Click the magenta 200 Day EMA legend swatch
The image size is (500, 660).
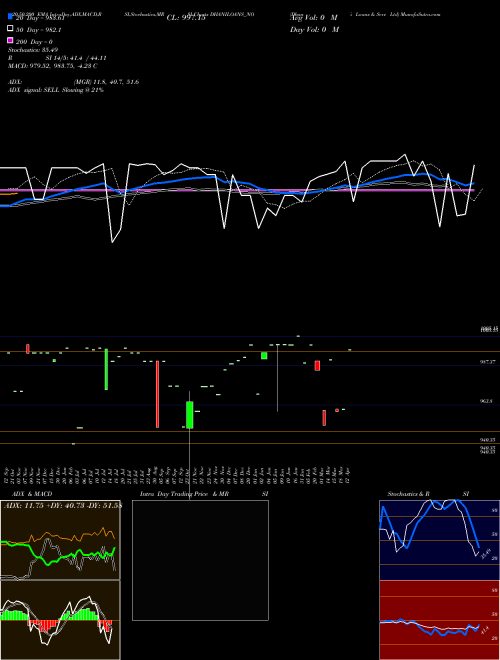[x=10, y=40]
